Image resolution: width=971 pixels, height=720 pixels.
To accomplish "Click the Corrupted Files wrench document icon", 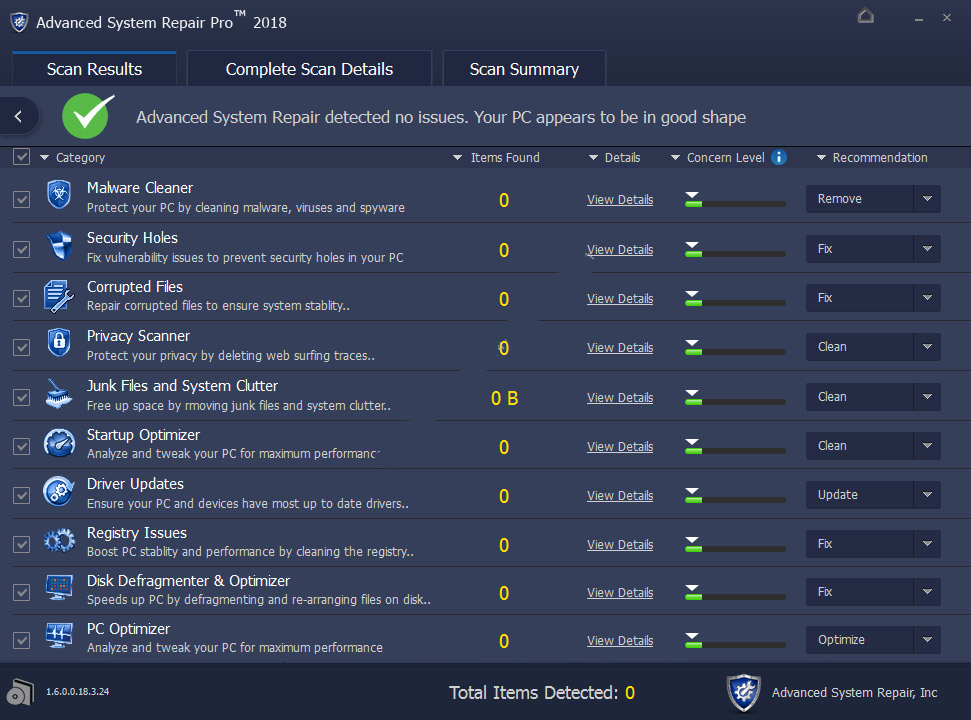I will [59, 296].
